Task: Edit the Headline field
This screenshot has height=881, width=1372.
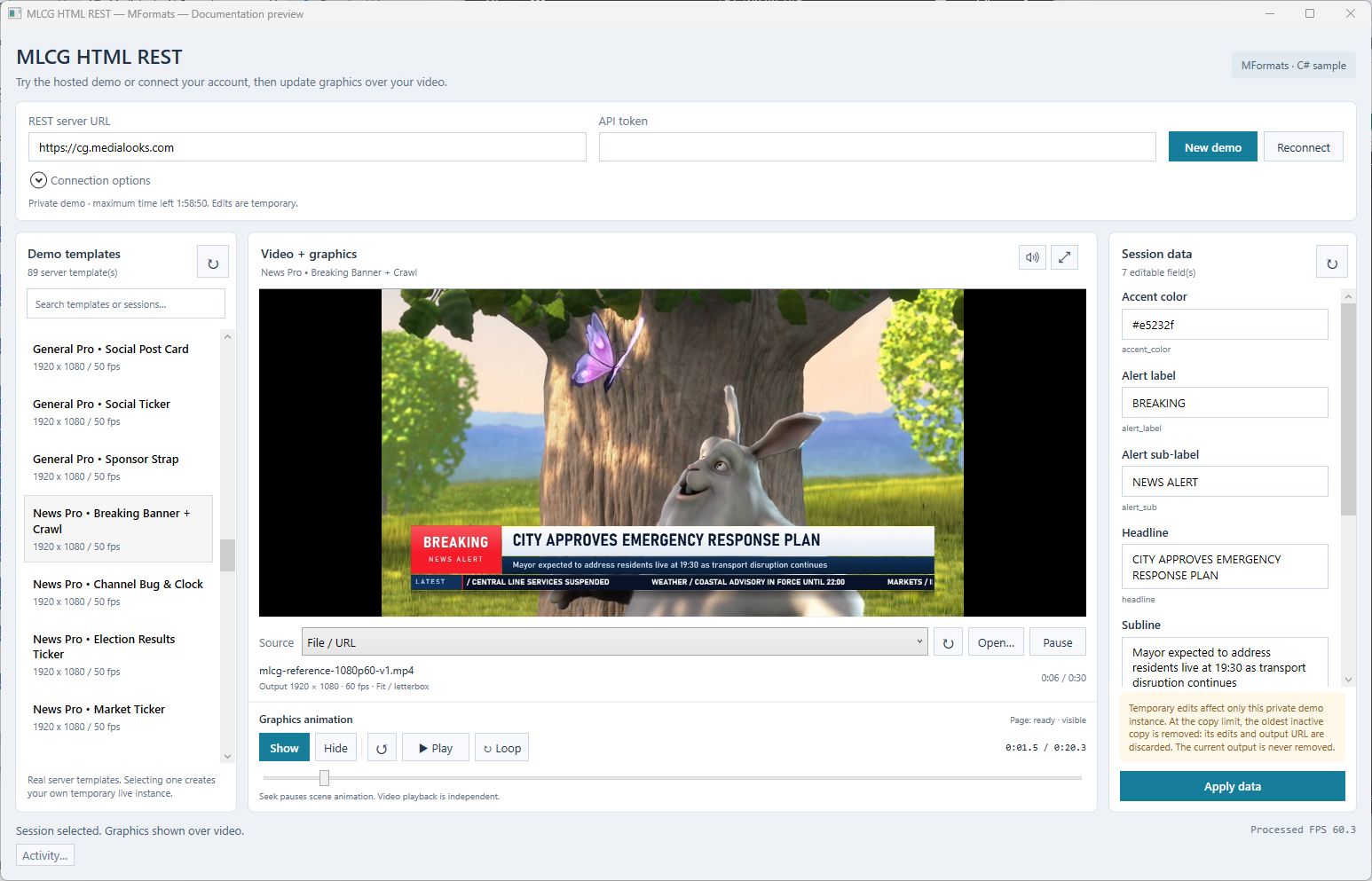Action: pyautogui.click(x=1225, y=567)
